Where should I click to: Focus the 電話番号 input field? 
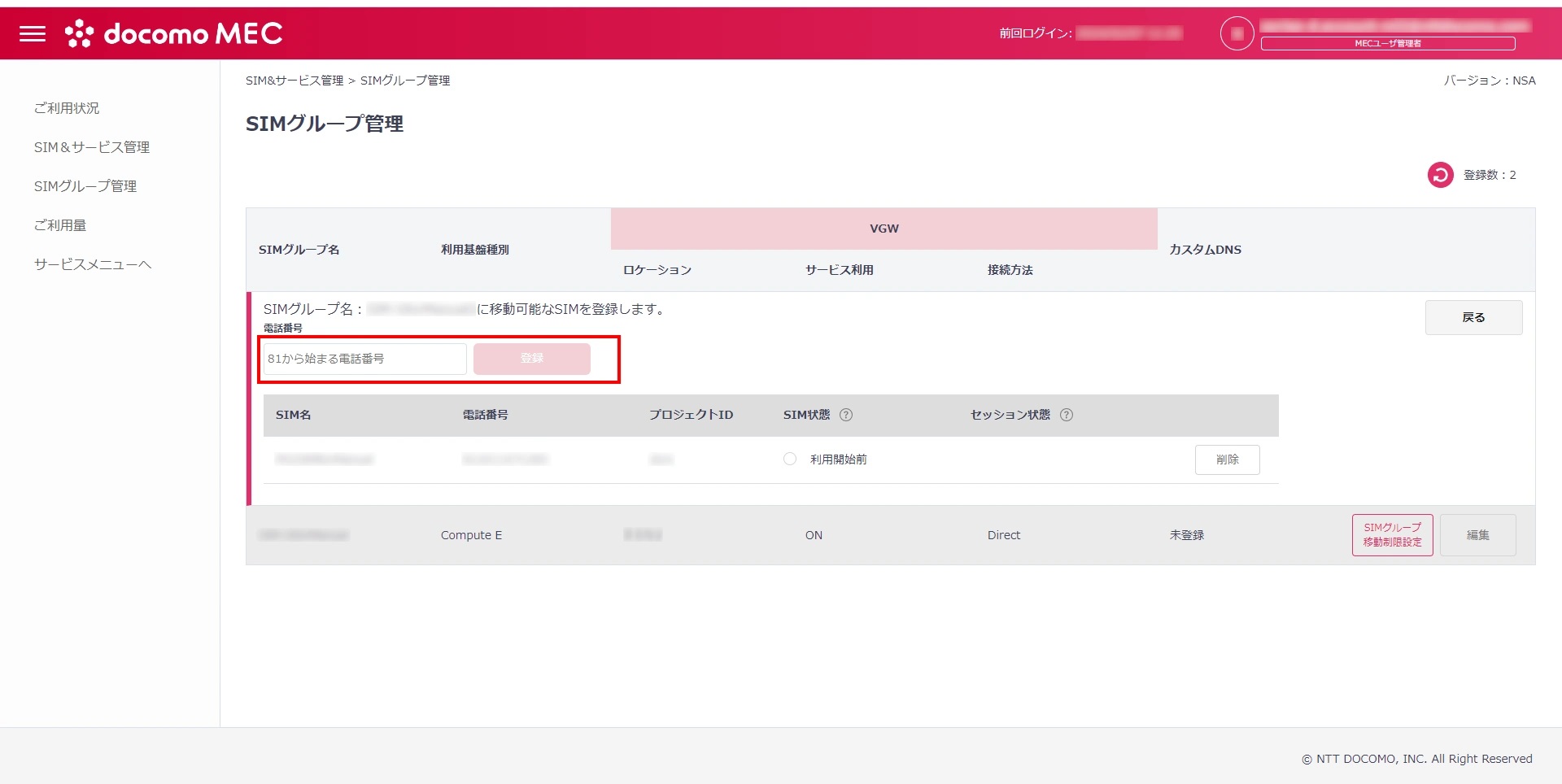(x=364, y=359)
